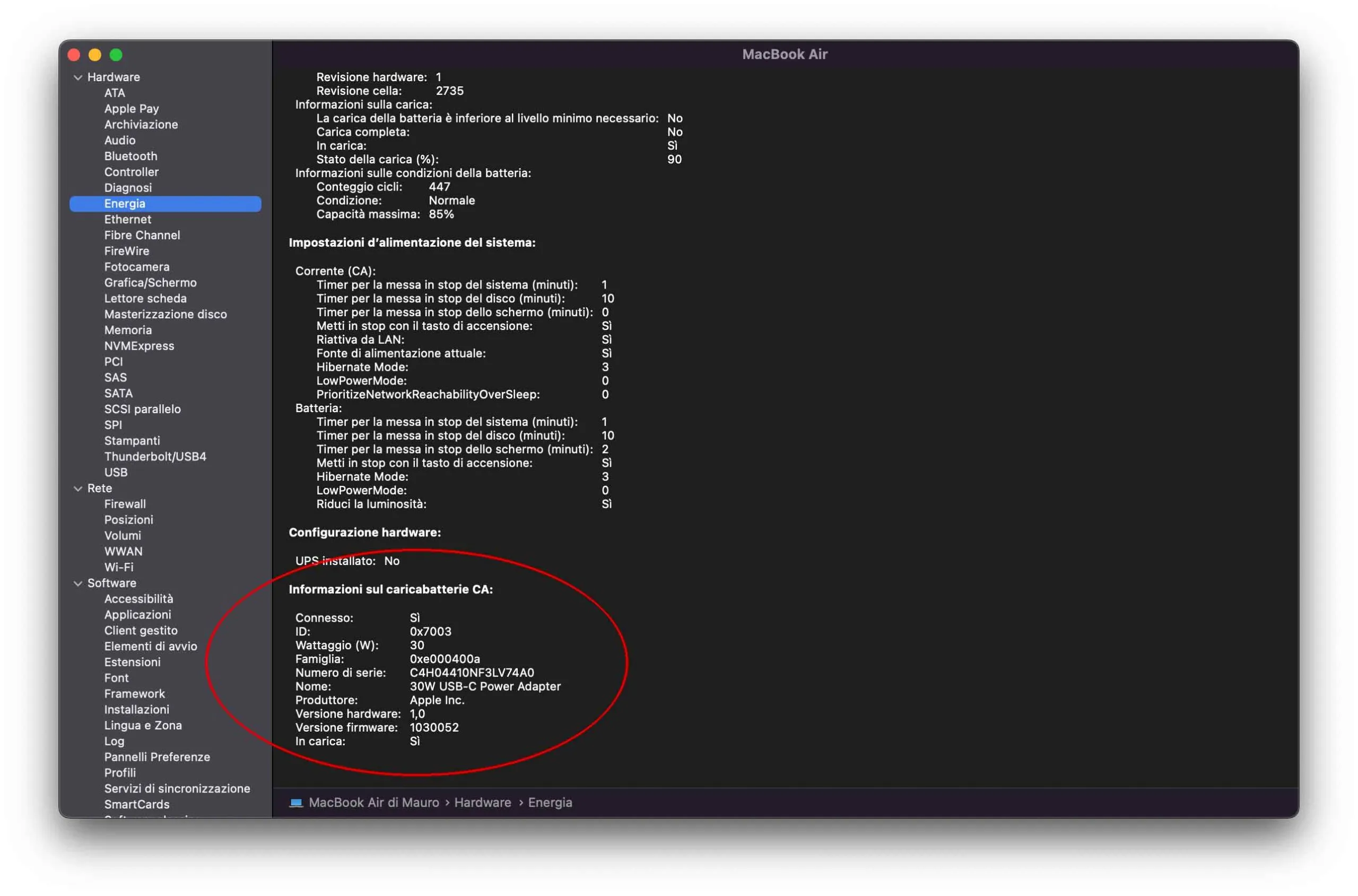Collapse the Hardware tree section
This screenshot has width=1358, height=896.
(x=79, y=76)
